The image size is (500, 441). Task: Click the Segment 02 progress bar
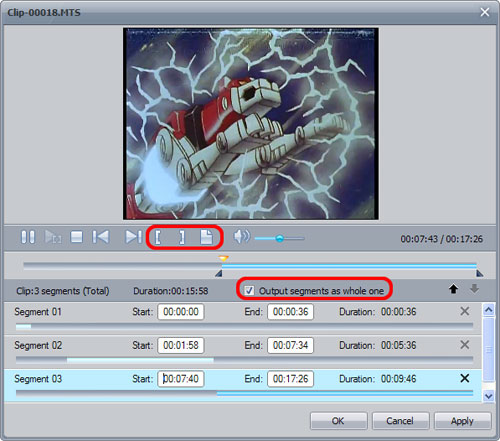click(x=244, y=360)
